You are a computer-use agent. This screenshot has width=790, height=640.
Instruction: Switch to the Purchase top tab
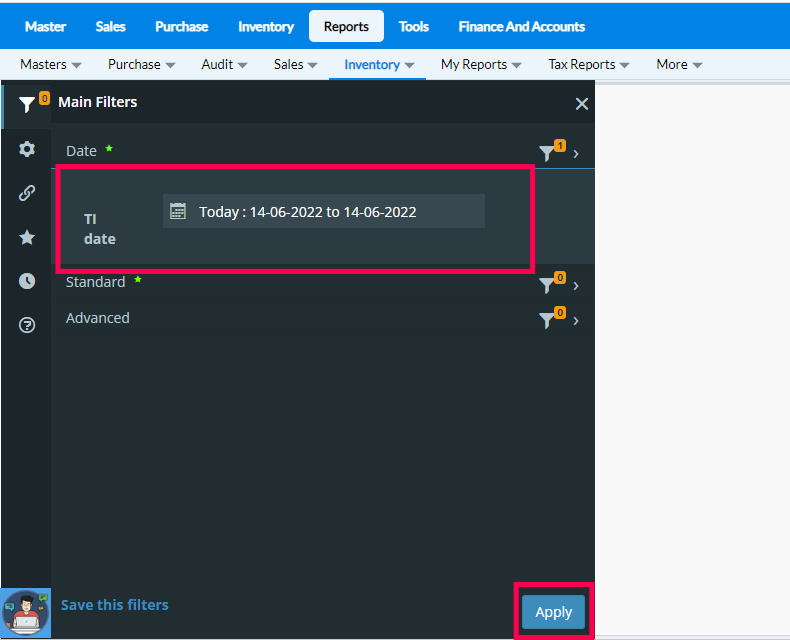181,26
